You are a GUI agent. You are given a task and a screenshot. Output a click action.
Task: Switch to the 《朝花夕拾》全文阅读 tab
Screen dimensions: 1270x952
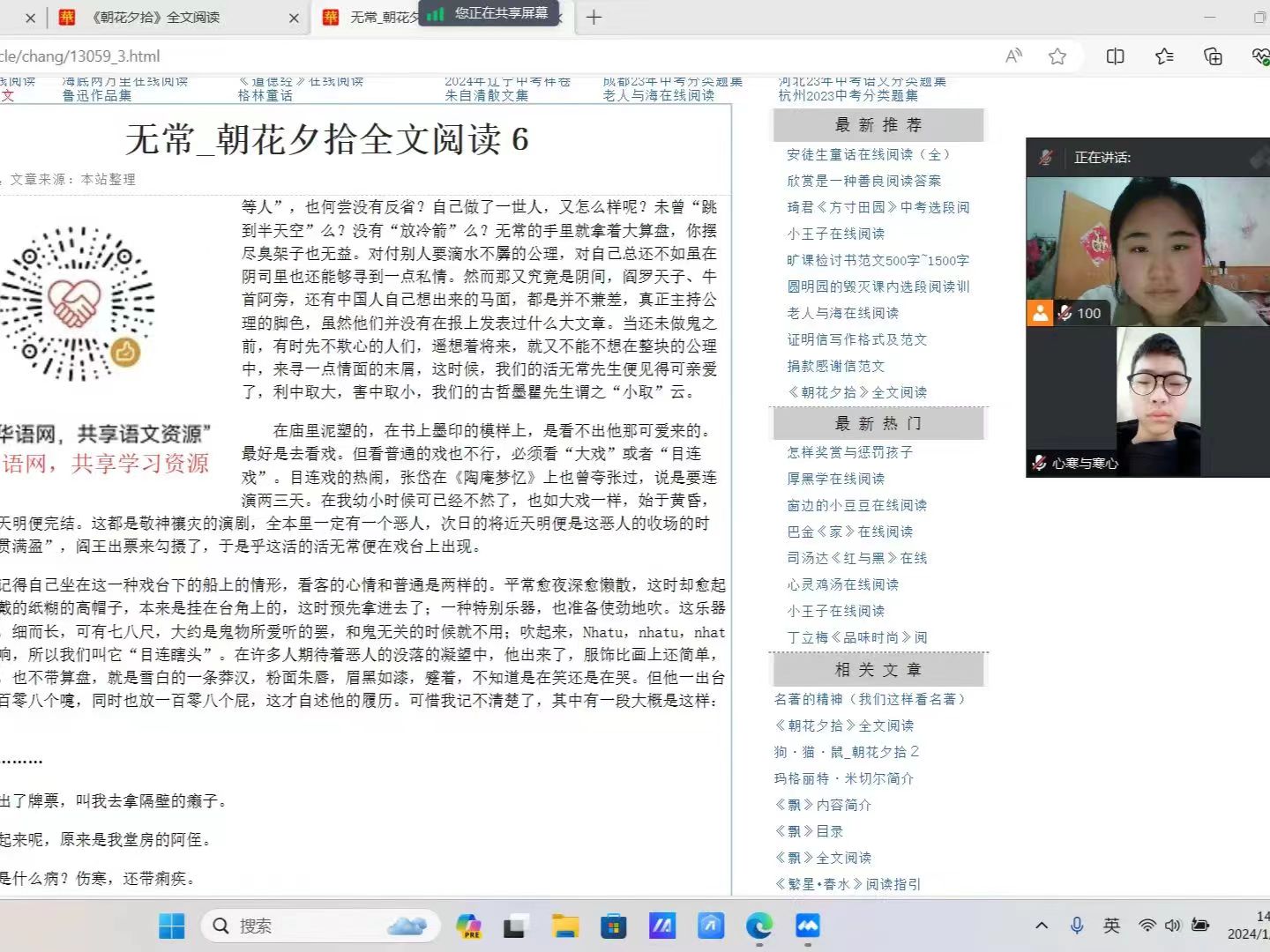tap(156, 17)
